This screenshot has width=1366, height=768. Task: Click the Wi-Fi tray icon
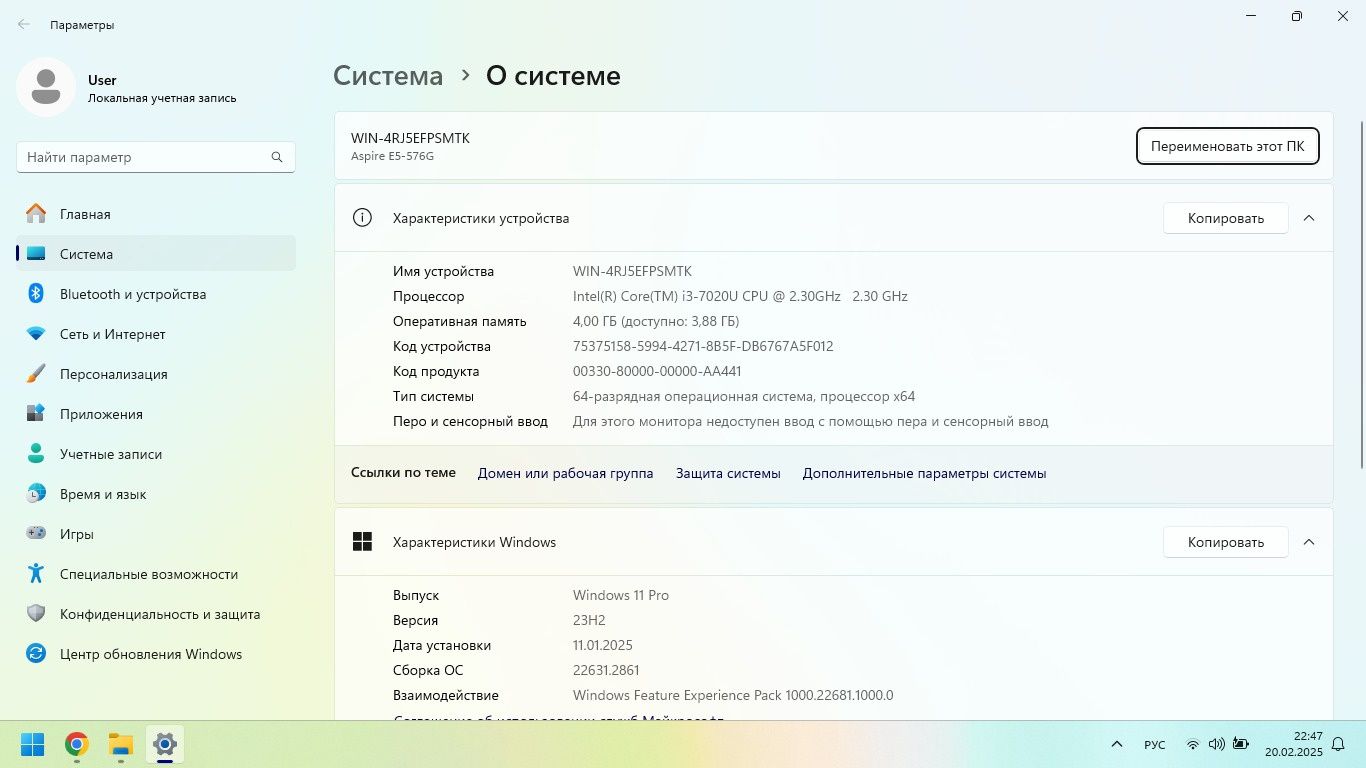point(1192,744)
